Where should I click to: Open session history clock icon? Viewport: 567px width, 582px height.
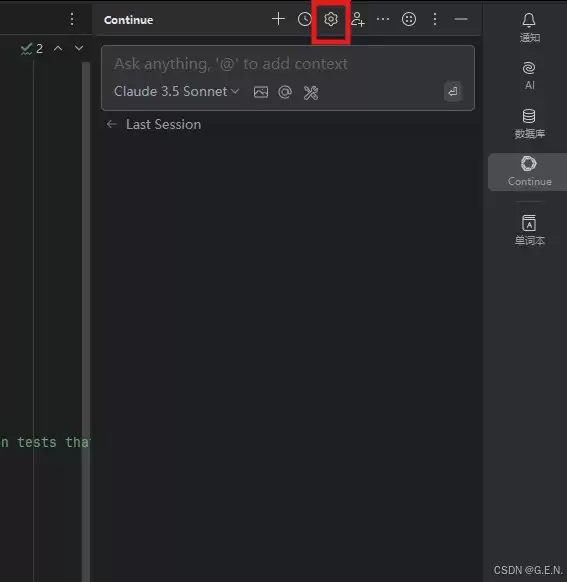pyautogui.click(x=304, y=19)
